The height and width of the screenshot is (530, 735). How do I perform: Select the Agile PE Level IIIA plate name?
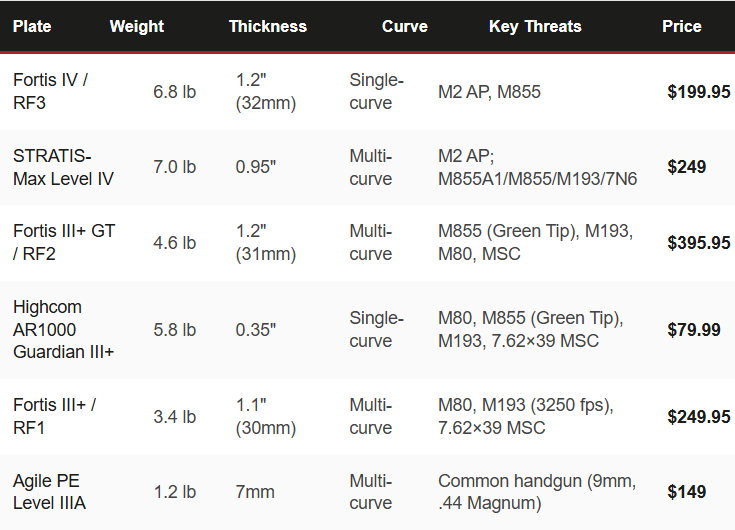point(50,492)
